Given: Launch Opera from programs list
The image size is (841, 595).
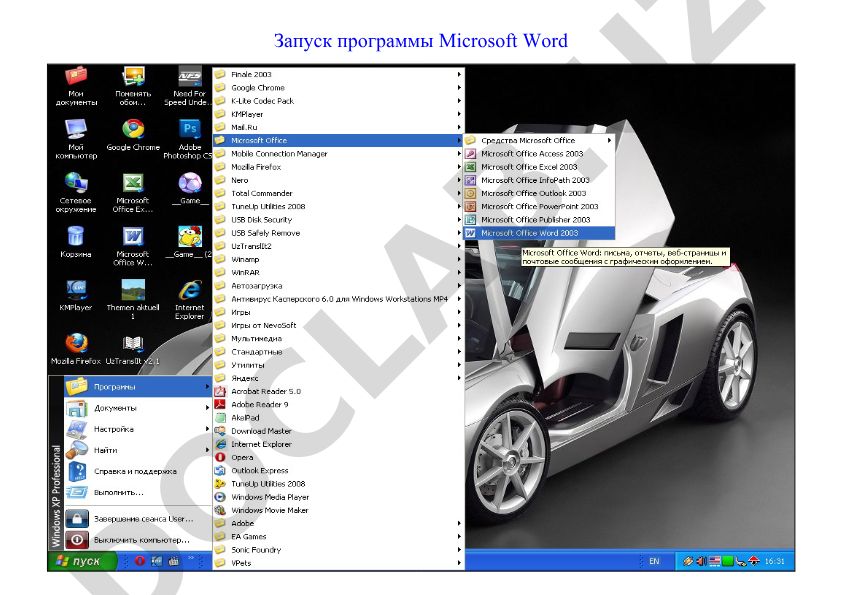Looking at the screenshot, I should tap(338, 458).
